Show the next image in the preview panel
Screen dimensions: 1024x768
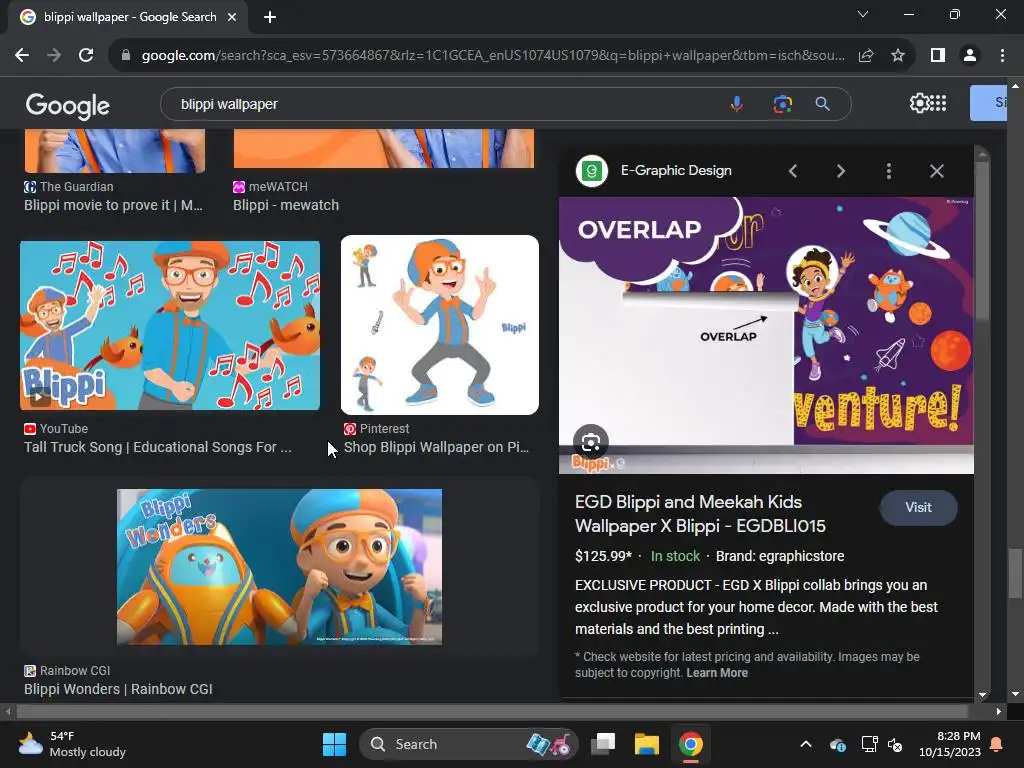840,171
